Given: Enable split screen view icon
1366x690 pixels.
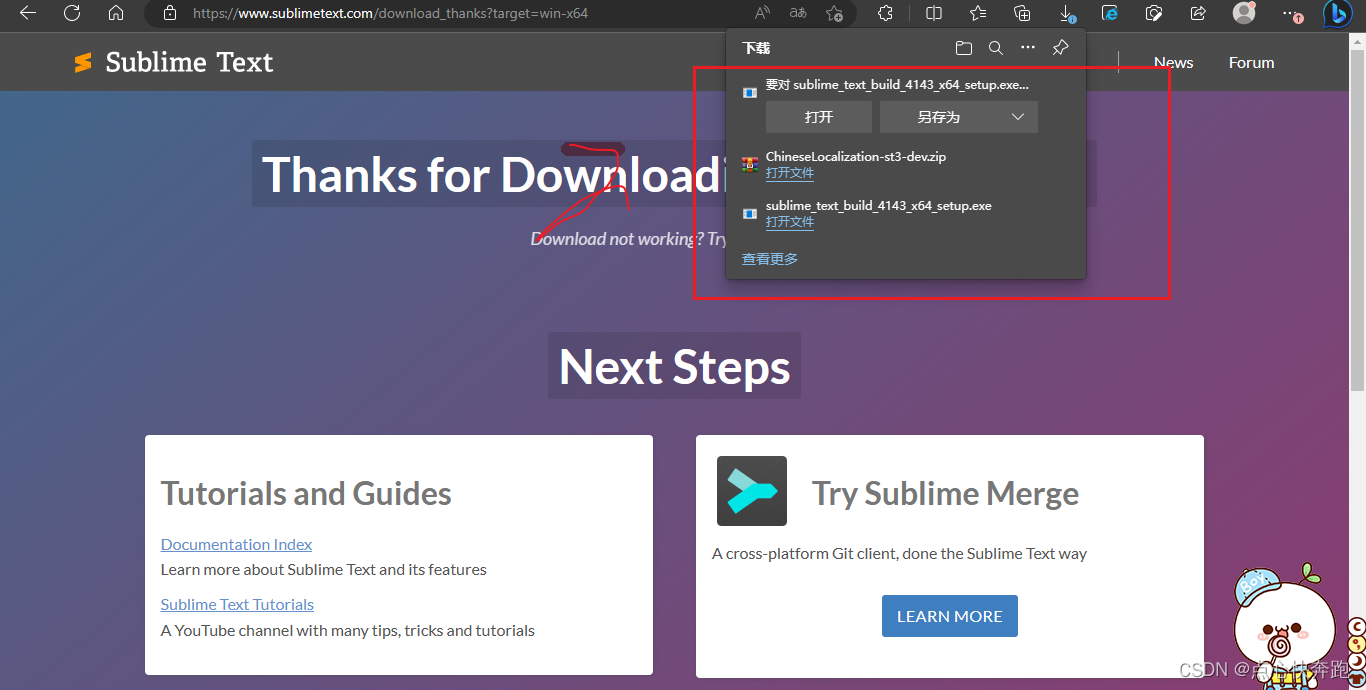Looking at the screenshot, I should (x=934, y=13).
